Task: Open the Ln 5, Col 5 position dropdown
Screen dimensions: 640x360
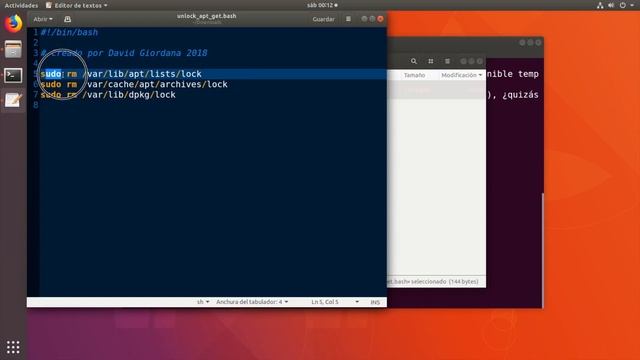Action: (335, 302)
